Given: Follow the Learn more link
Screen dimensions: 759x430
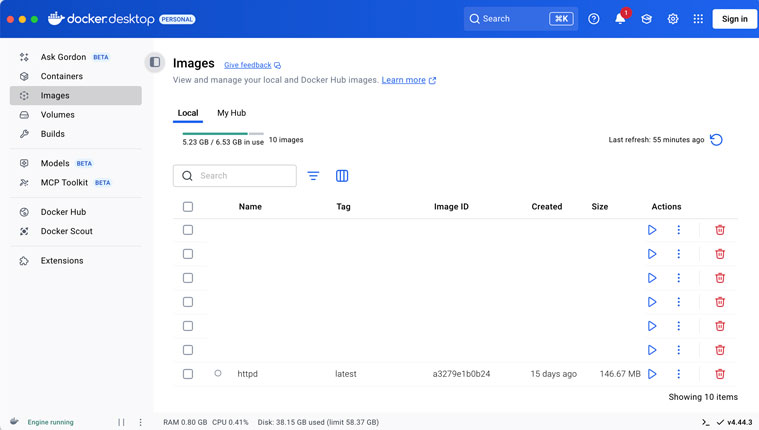Looking at the screenshot, I should click(409, 80).
